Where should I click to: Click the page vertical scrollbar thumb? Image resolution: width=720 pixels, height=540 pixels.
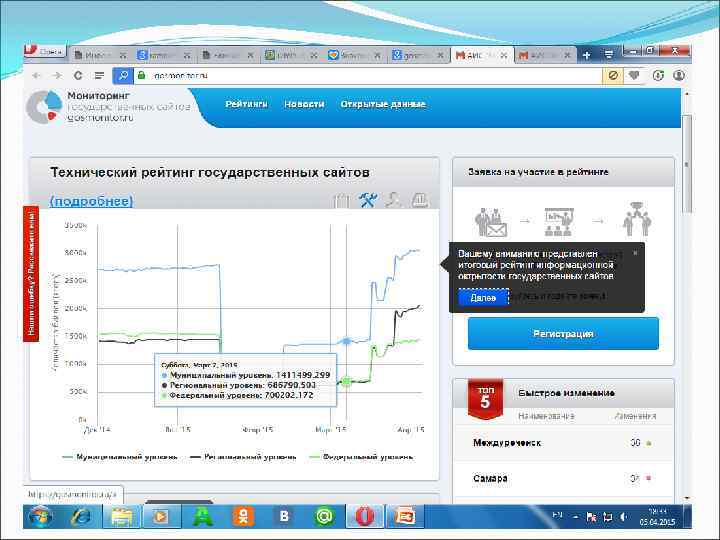click(686, 164)
